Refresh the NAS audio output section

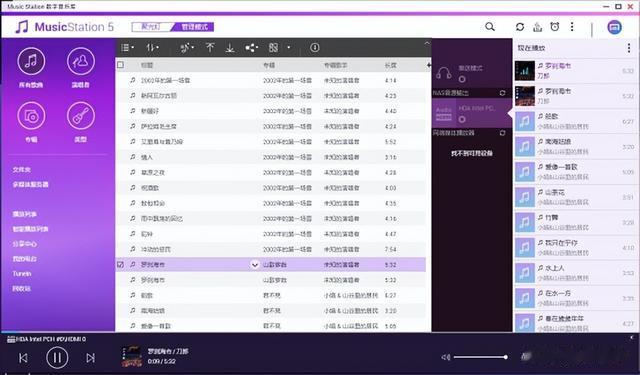coord(502,93)
